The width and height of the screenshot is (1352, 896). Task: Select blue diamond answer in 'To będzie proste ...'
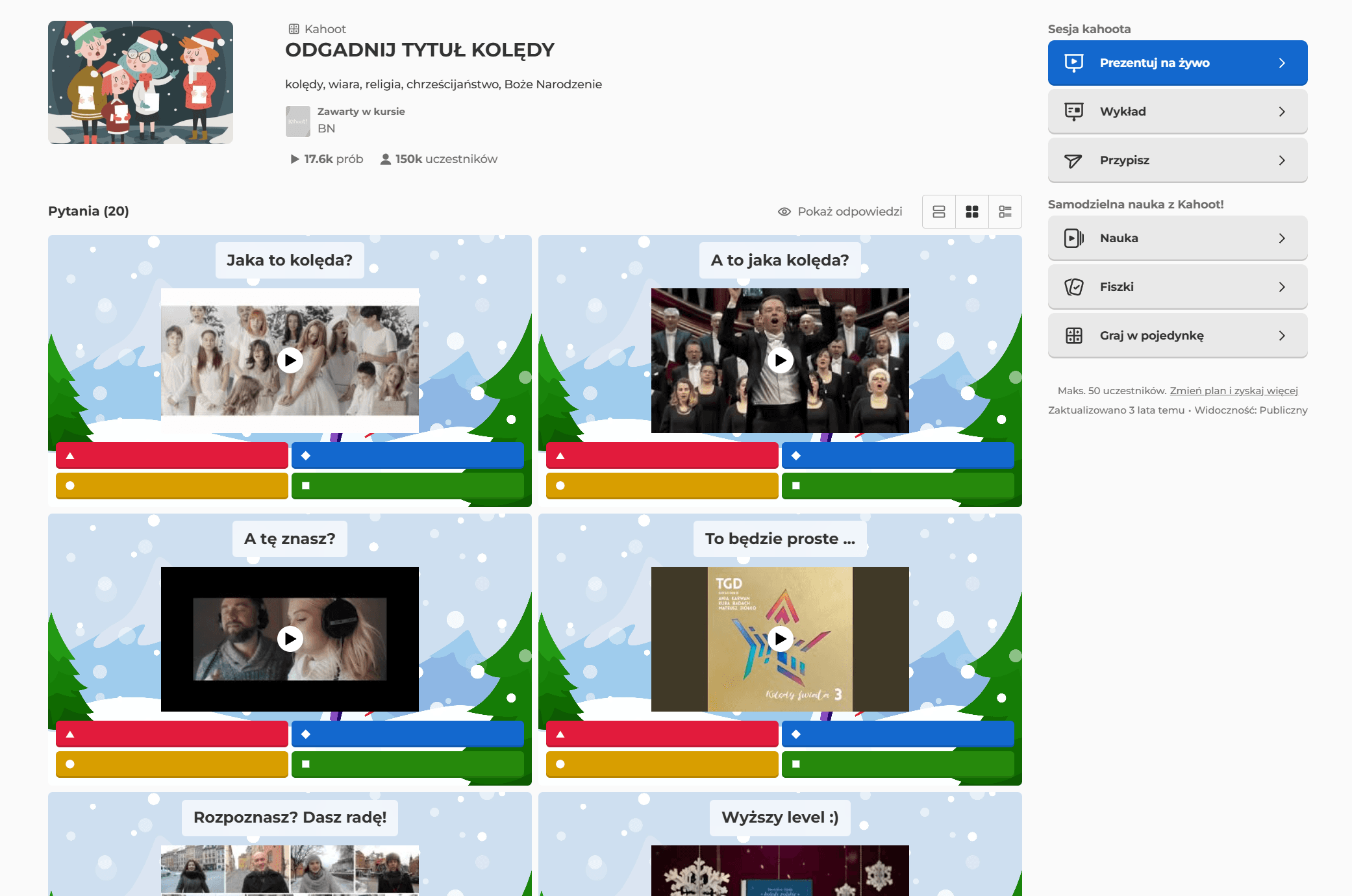pyautogui.click(x=898, y=734)
